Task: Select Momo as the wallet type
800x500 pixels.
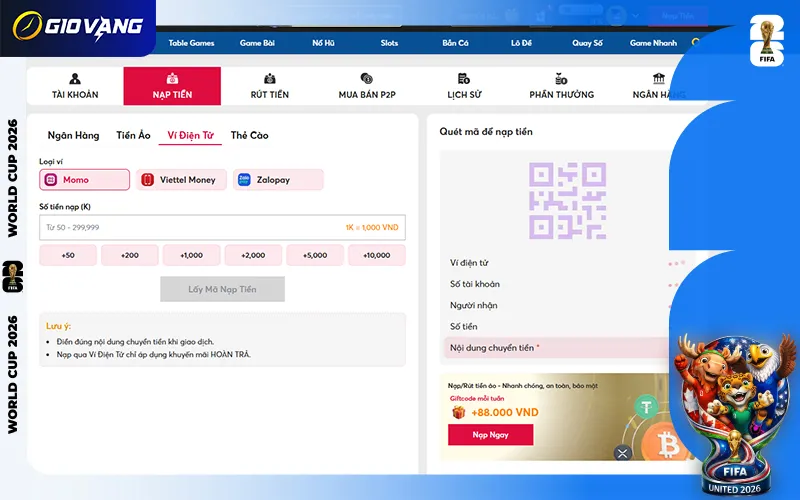Action: pyautogui.click(x=85, y=180)
